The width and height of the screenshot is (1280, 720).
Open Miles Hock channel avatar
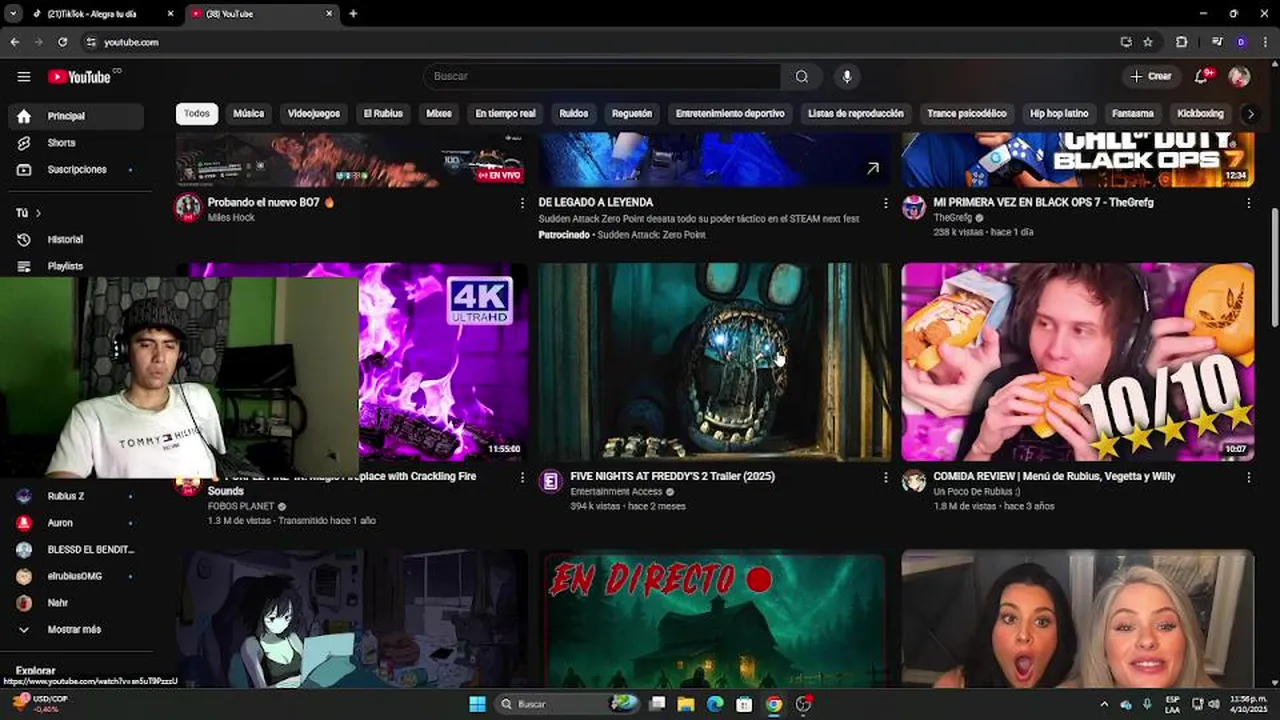pos(188,207)
